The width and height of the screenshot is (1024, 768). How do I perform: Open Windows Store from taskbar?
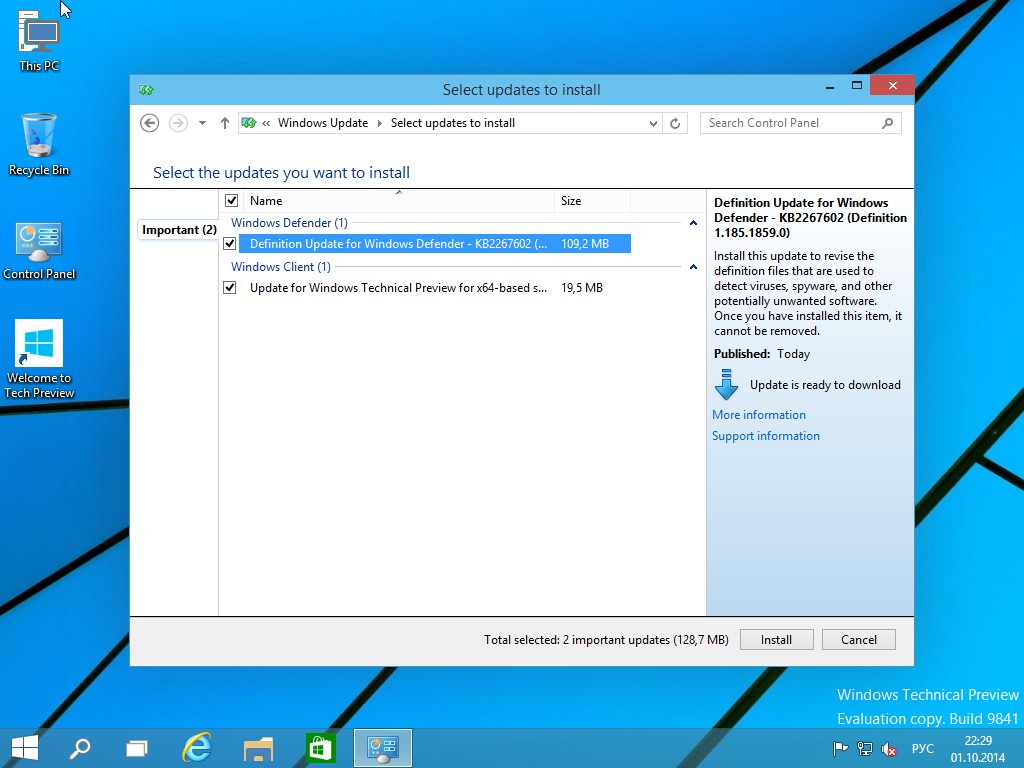(x=320, y=748)
